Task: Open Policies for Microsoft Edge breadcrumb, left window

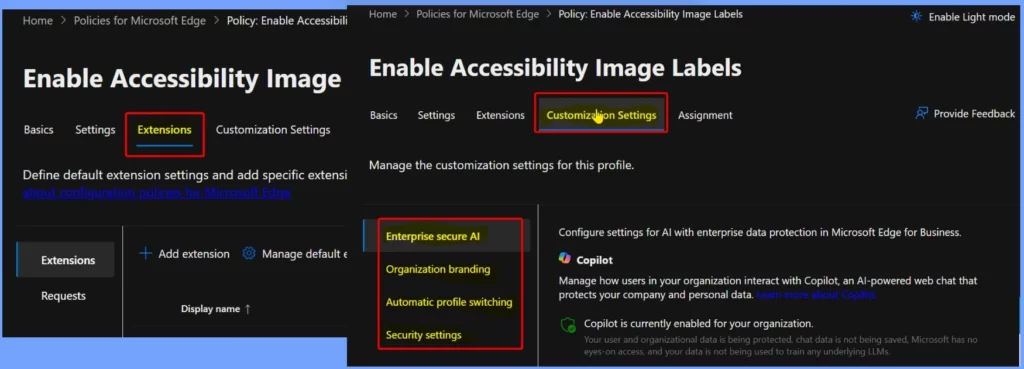Action: tap(140, 21)
